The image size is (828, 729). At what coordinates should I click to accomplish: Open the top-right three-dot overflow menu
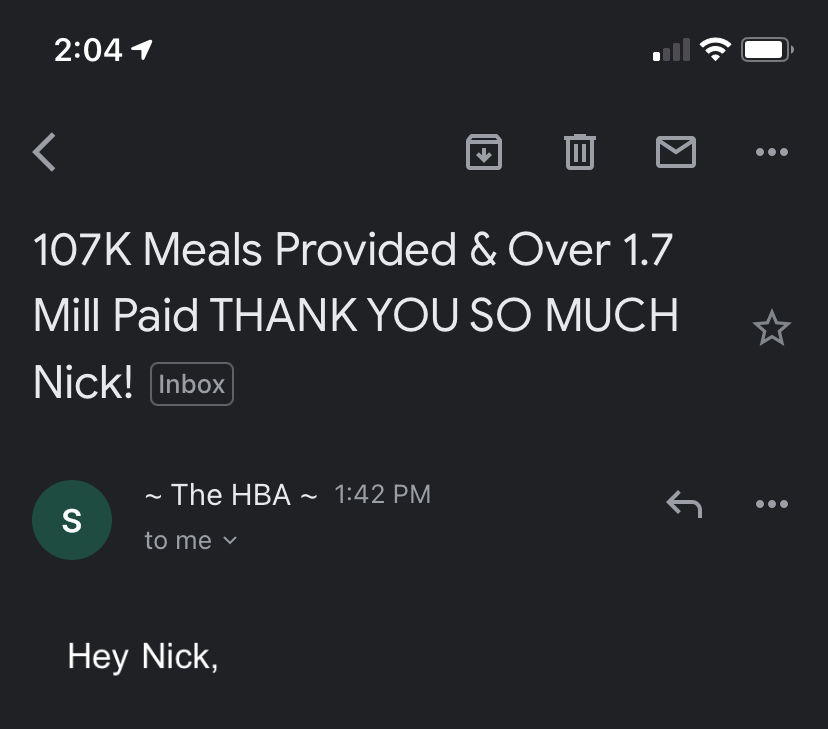coord(771,152)
